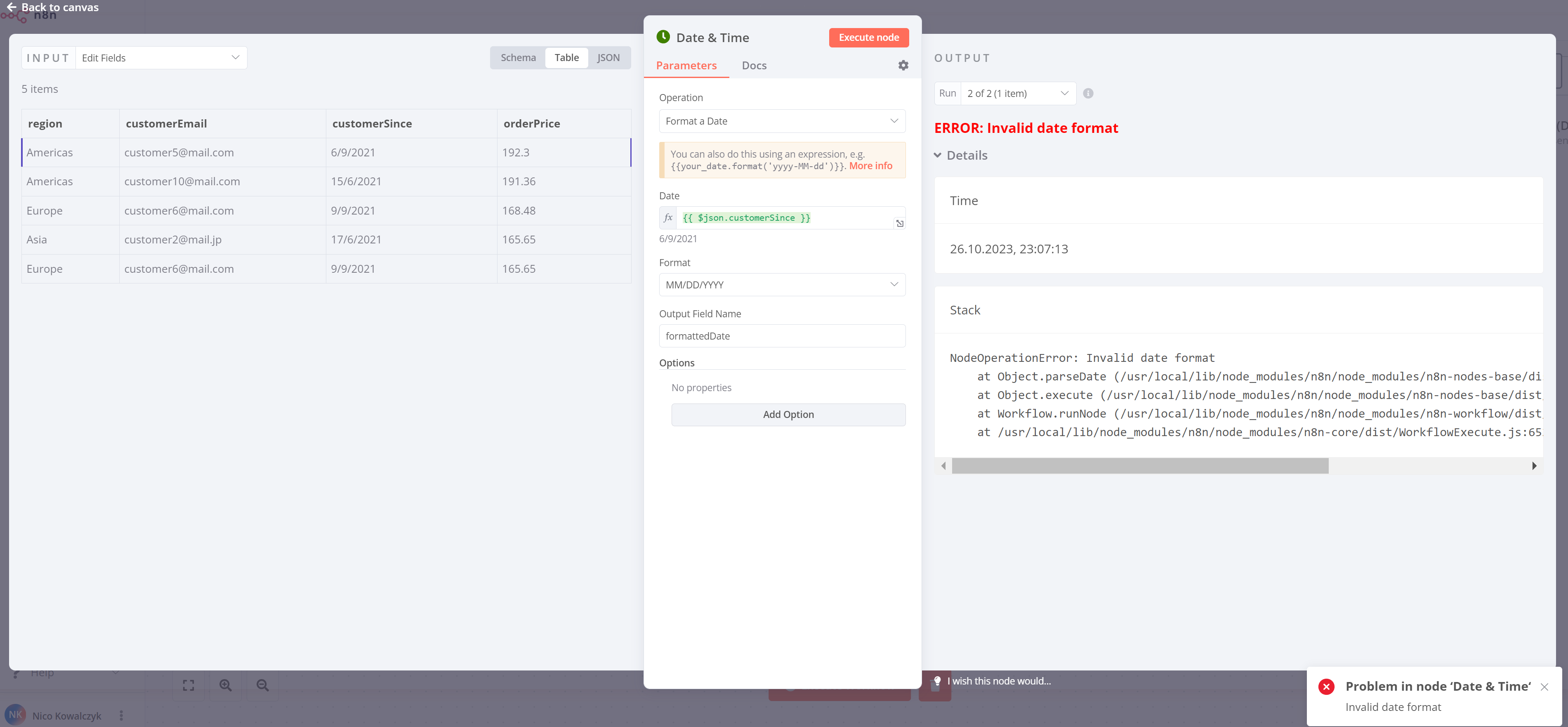Click the Date & Time clock icon
The image size is (1568, 727).
[x=663, y=37]
